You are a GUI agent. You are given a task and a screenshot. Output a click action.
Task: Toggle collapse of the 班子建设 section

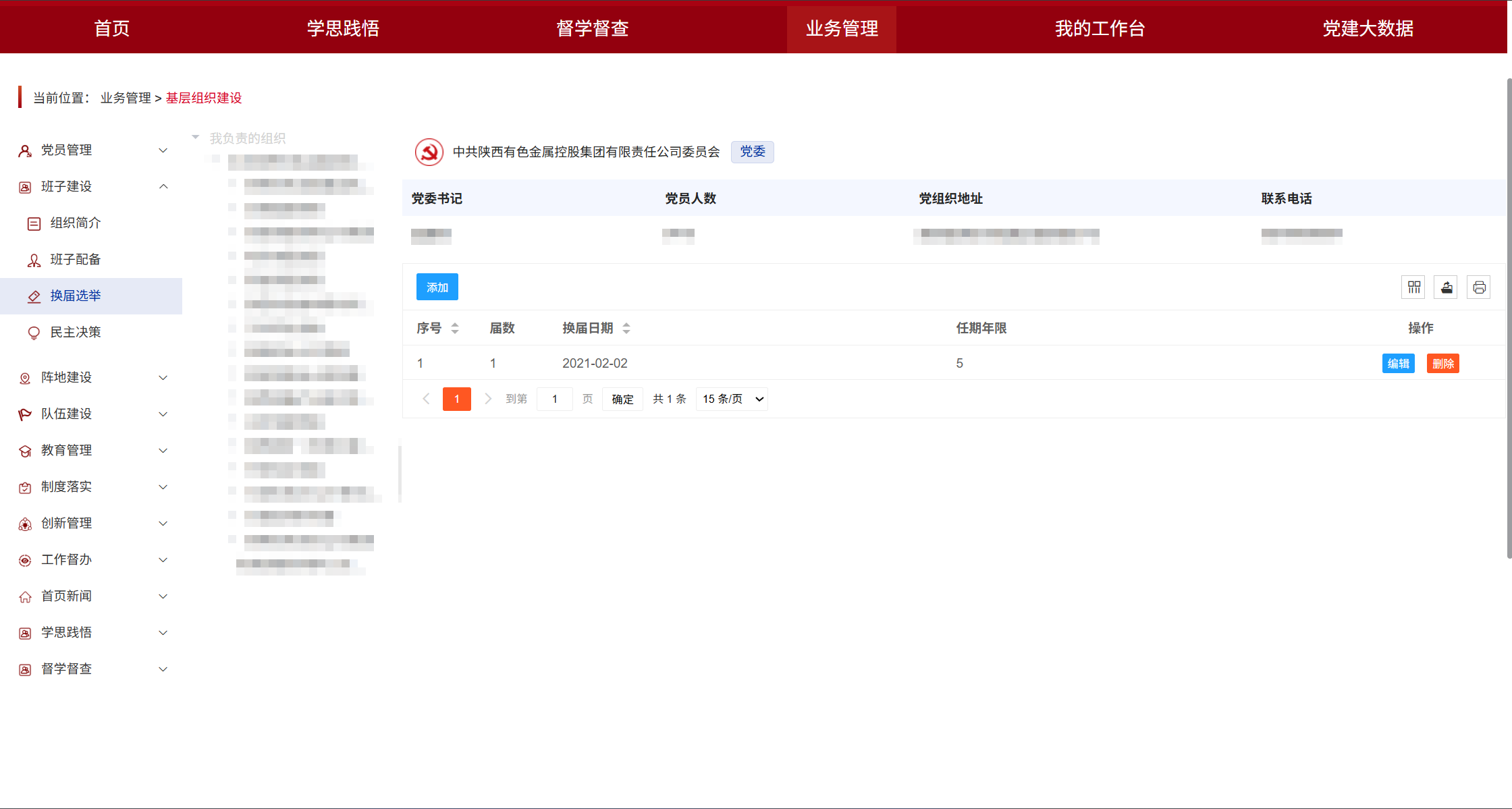163,186
